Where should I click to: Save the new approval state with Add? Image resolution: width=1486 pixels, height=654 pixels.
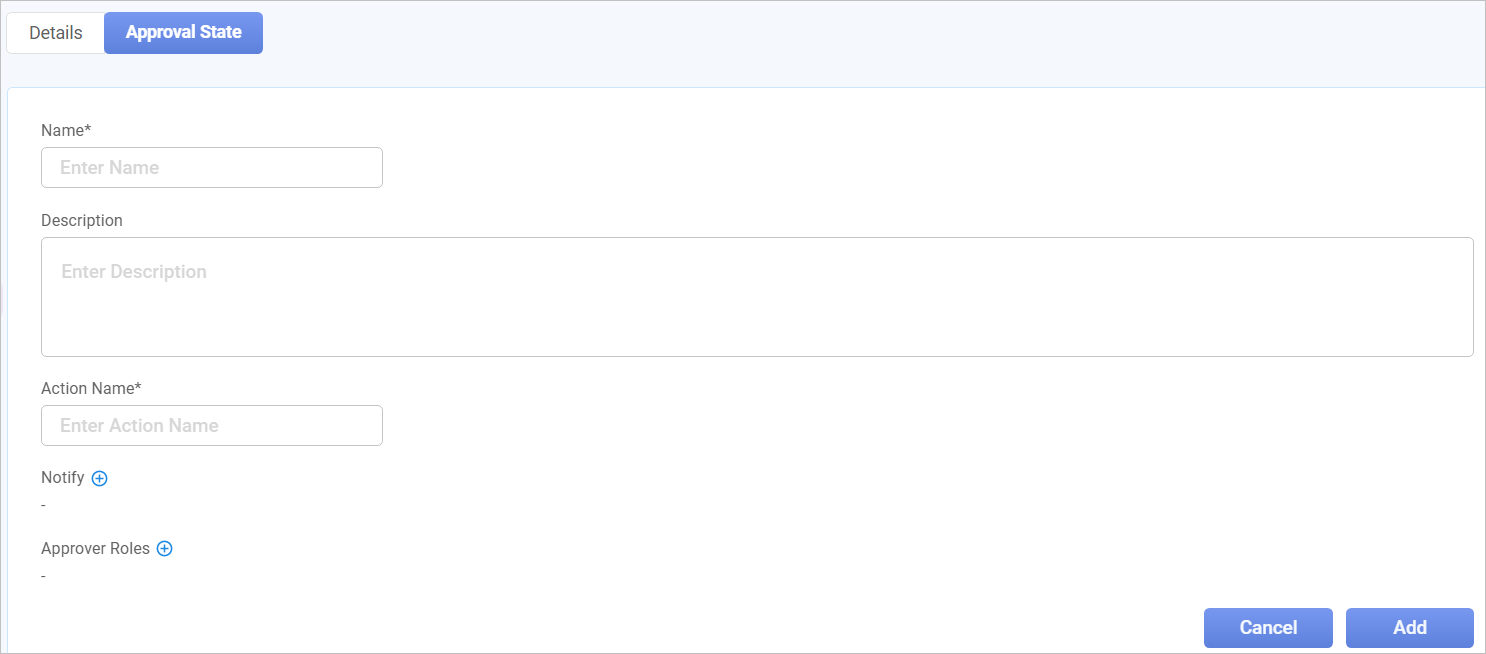[1409, 628]
